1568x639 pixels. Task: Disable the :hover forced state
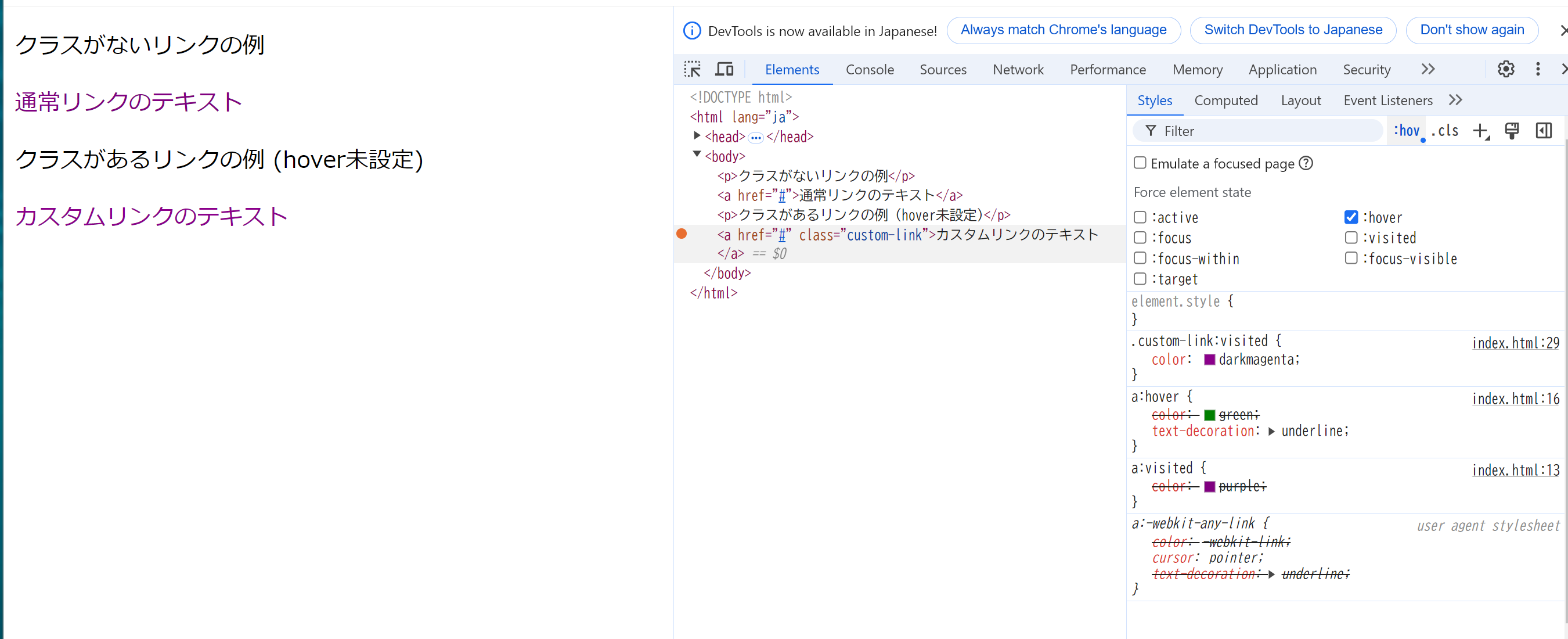1352,217
